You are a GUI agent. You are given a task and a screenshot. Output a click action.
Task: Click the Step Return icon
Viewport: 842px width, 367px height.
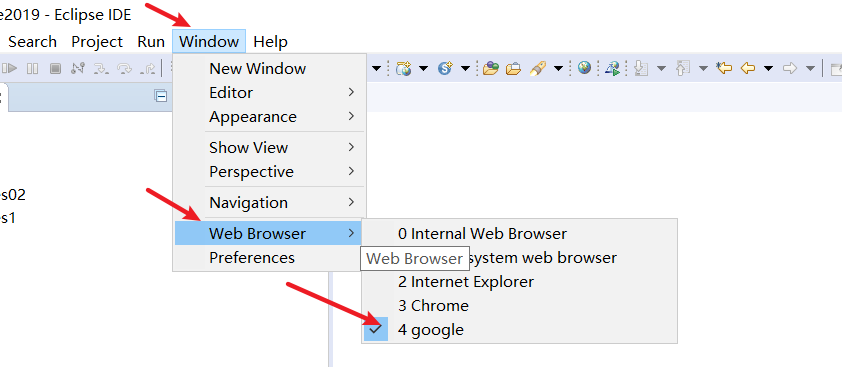click(x=147, y=68)
